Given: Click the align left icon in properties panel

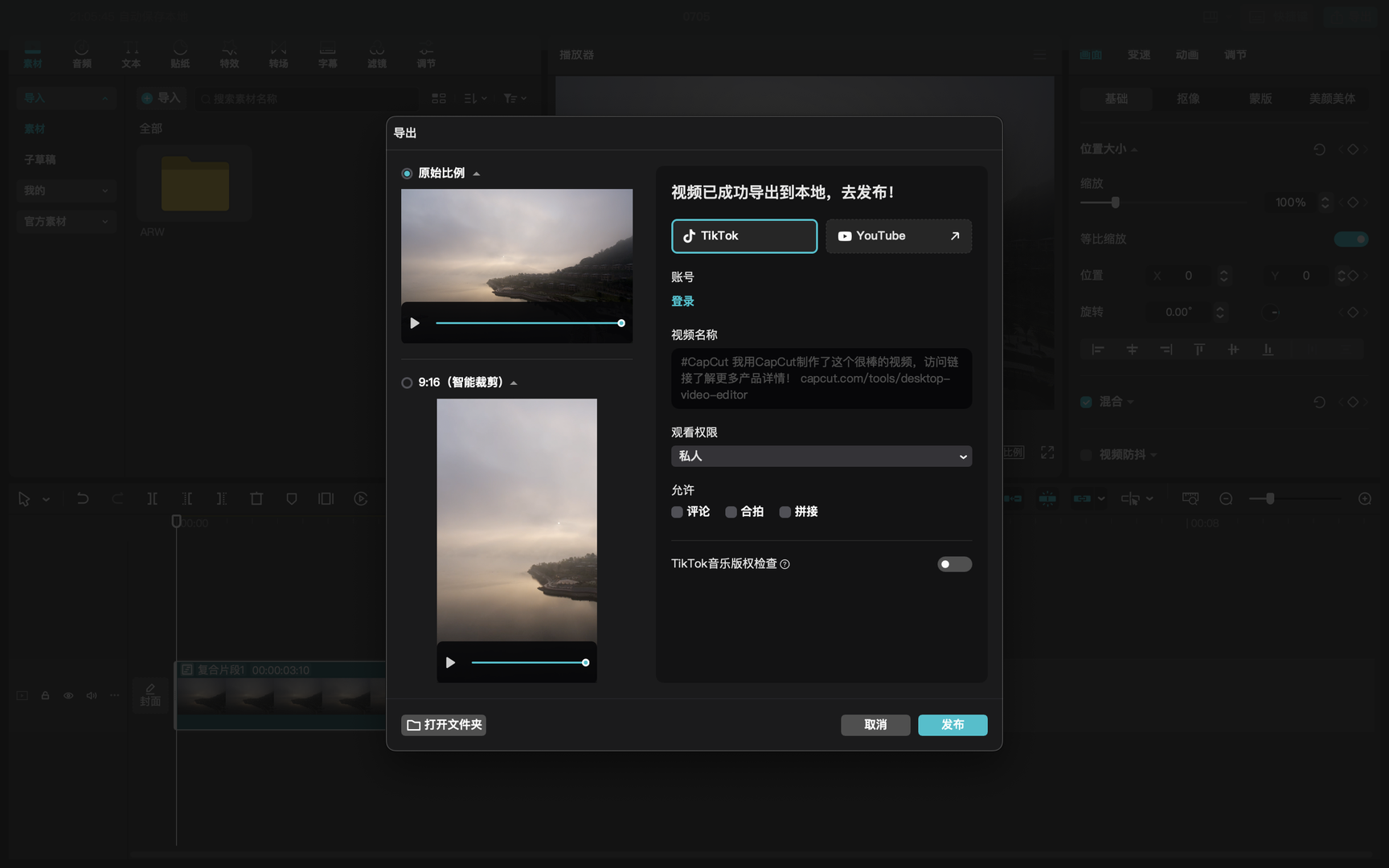Looking at the screenshot, I should click(x=1097, y=350).
